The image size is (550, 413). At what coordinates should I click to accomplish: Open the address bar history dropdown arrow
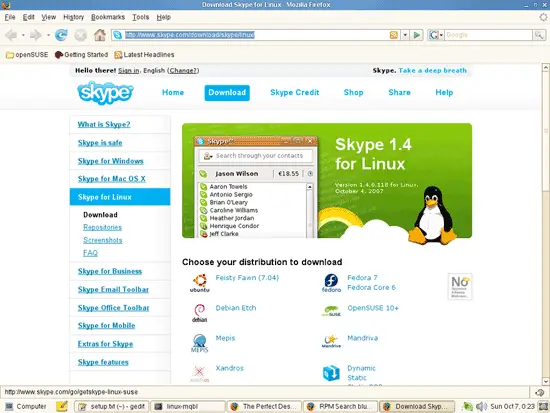coord(405,35)
